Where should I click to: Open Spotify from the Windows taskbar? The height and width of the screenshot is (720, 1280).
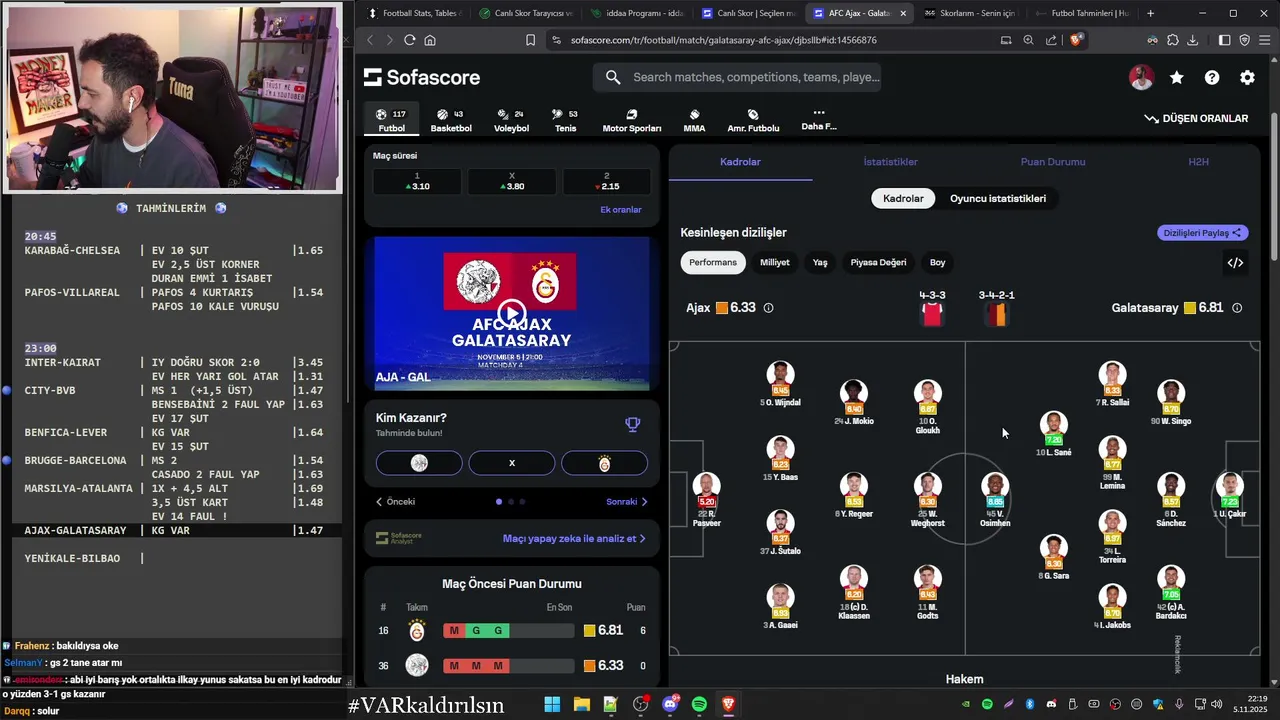pos(699,704)
